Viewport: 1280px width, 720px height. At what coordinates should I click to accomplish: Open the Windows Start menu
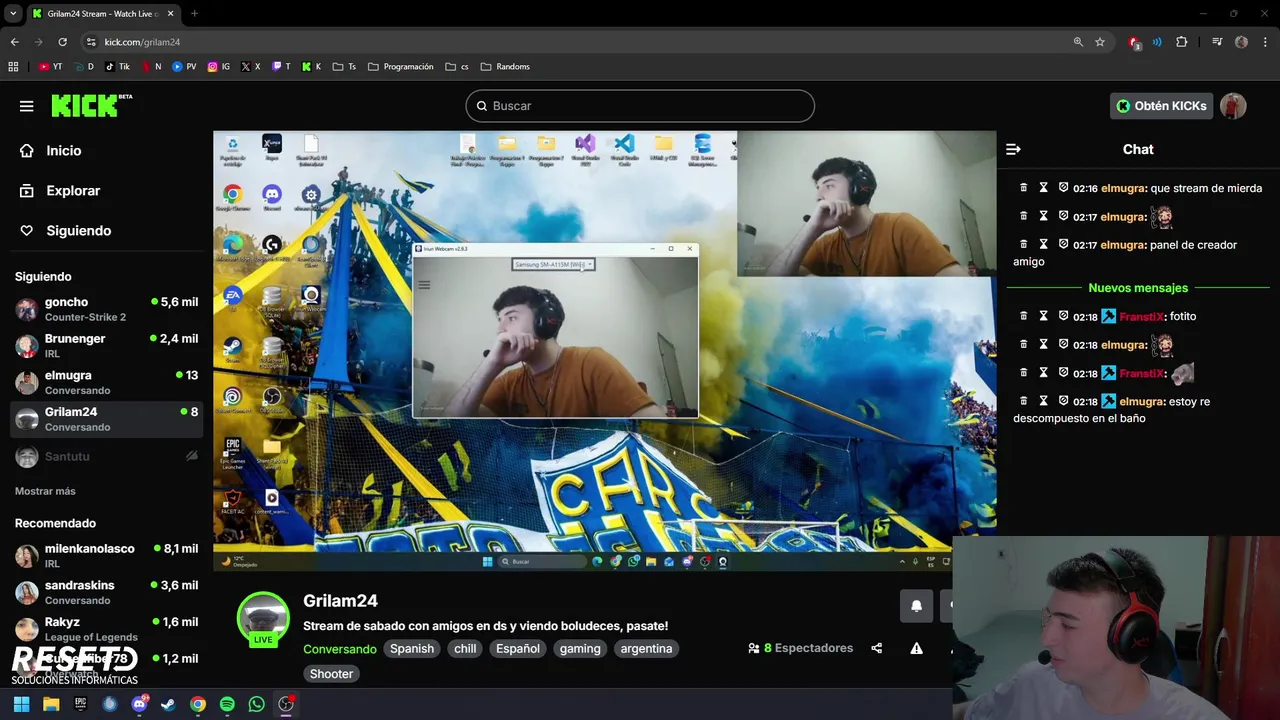point(21,704)
